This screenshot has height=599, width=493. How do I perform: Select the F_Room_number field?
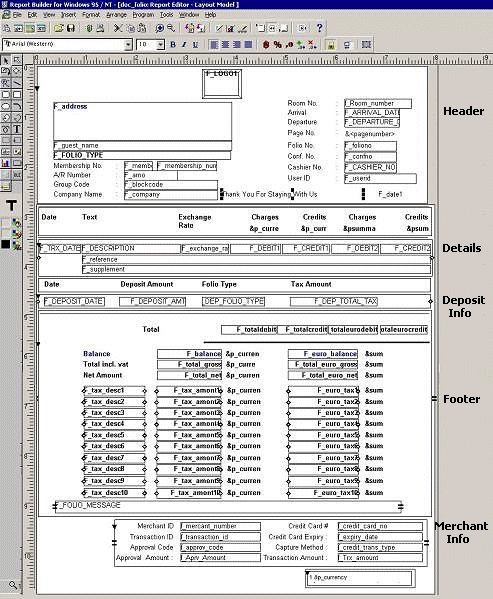point(378,104)
